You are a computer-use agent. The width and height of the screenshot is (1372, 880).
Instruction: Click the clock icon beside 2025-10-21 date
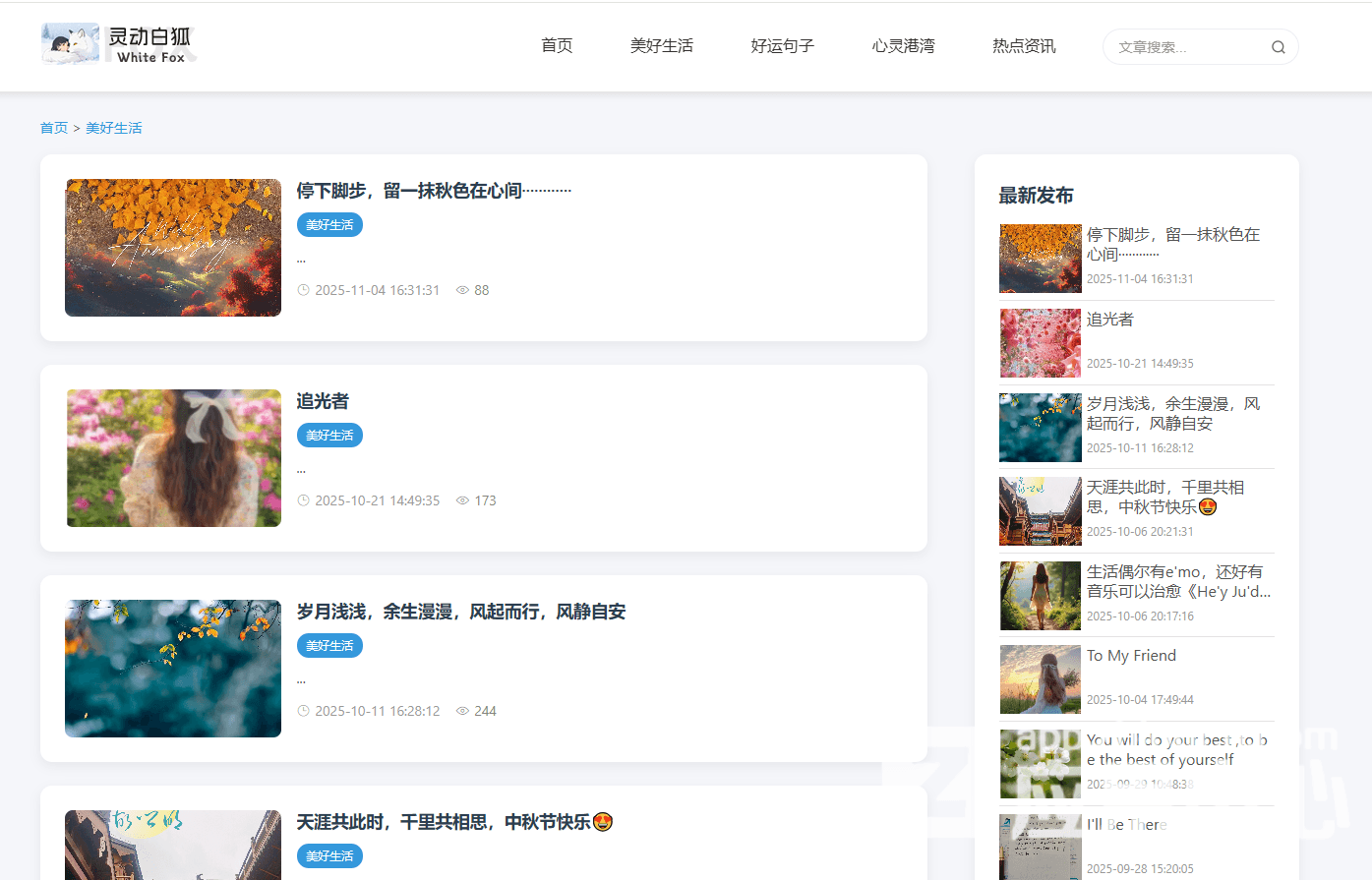304,500
